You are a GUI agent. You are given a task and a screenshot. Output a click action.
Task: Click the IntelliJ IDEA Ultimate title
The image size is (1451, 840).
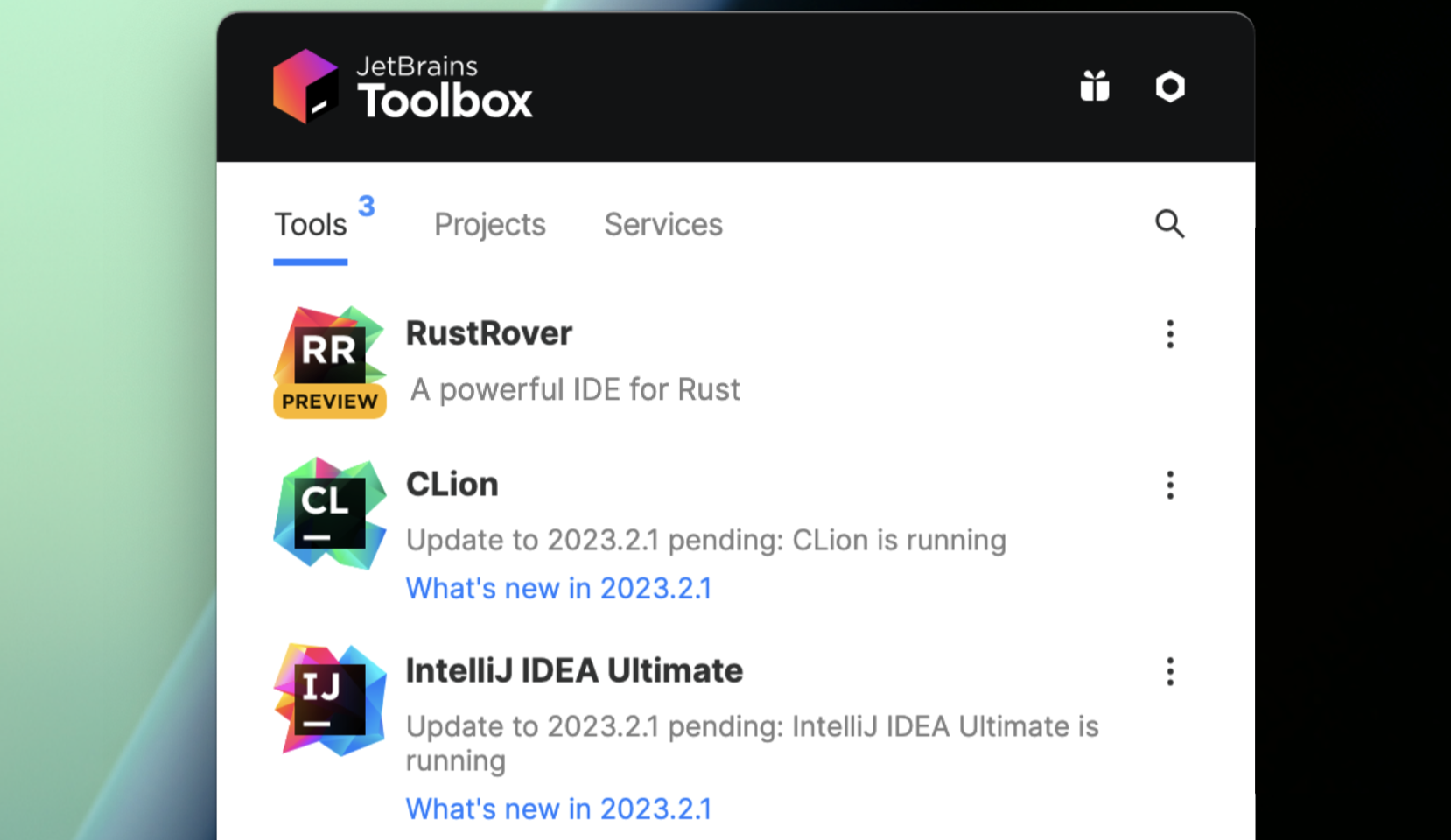574,670
